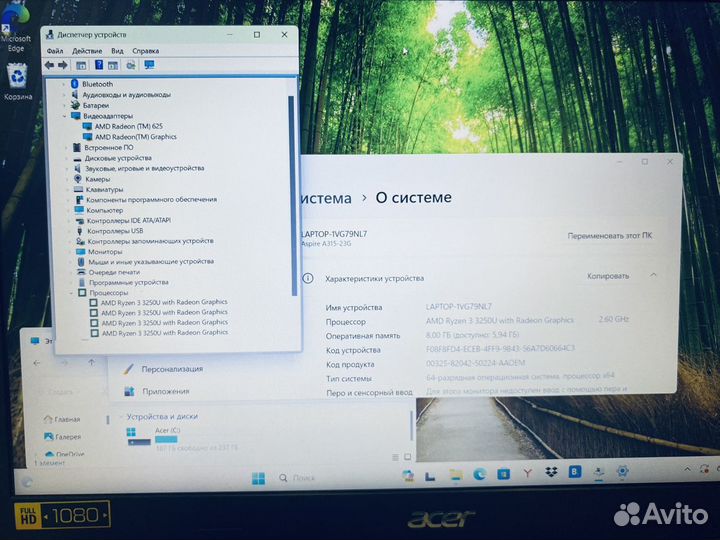This screenshot has width=720, height=540.
Task: Click Explorer back arrow navigation button
Action: tap(37, 363)
